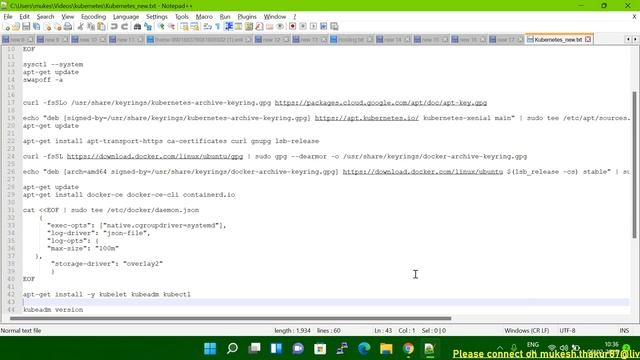Viewport: 640px width, 360px height.
Task: Open Microsoft Edge from taskbar
Action: (364, 349)
